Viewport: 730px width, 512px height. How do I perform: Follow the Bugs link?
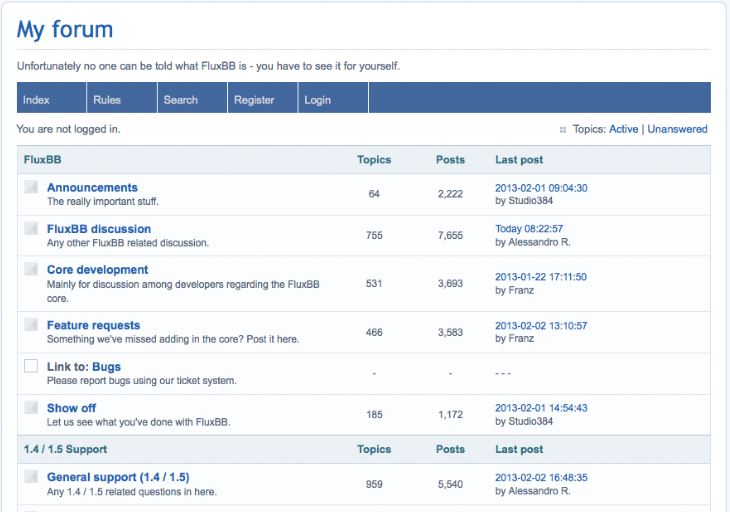pyautogui.click(x=107, y=367)
